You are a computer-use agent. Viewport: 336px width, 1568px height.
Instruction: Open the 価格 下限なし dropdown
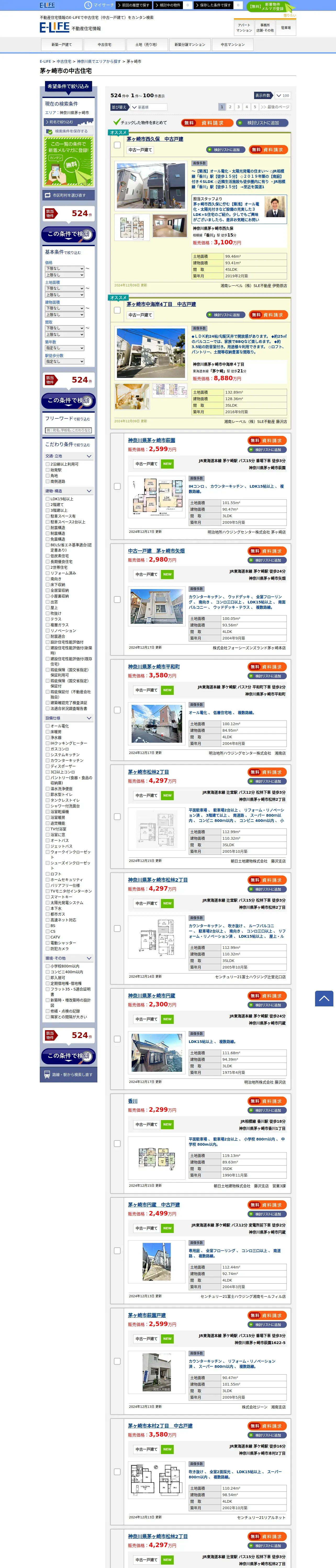64,268
